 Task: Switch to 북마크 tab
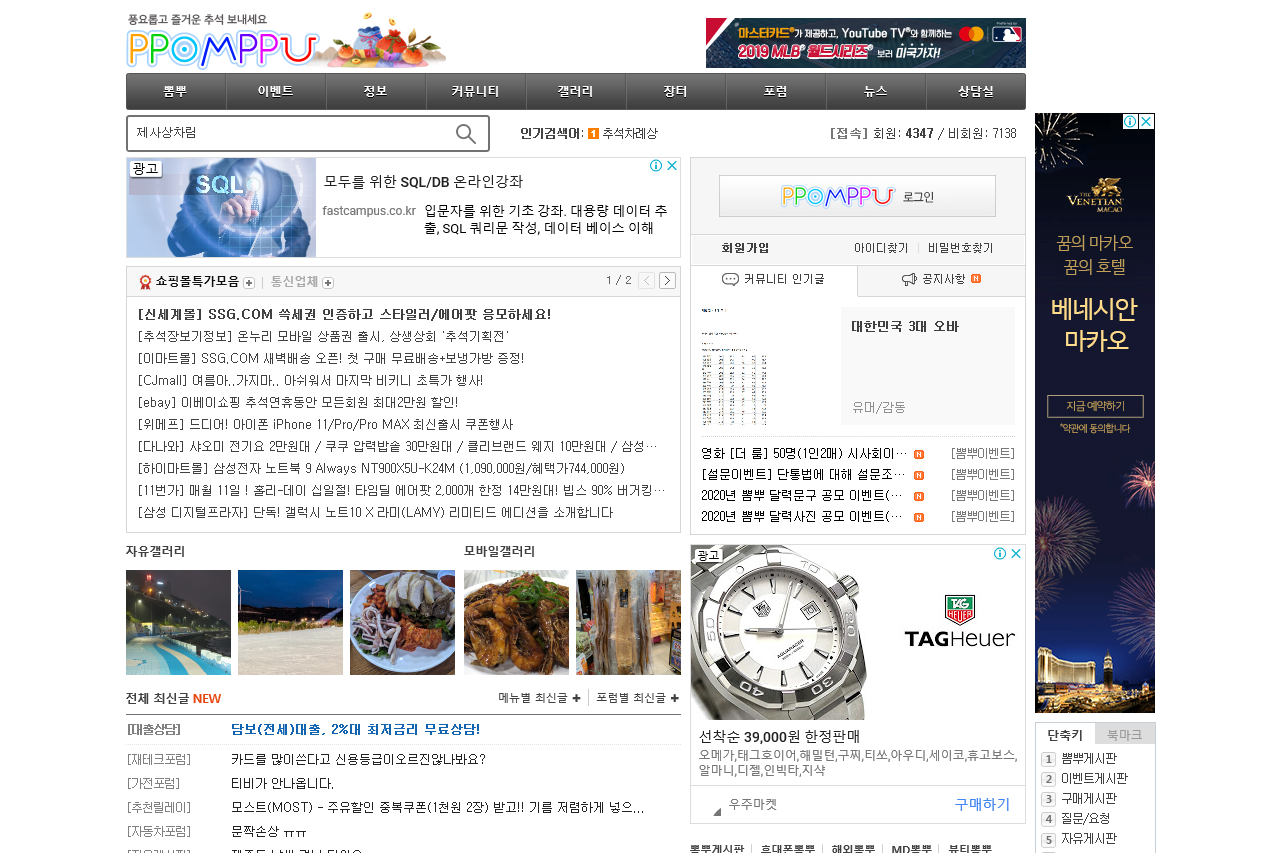(1125, 734)
